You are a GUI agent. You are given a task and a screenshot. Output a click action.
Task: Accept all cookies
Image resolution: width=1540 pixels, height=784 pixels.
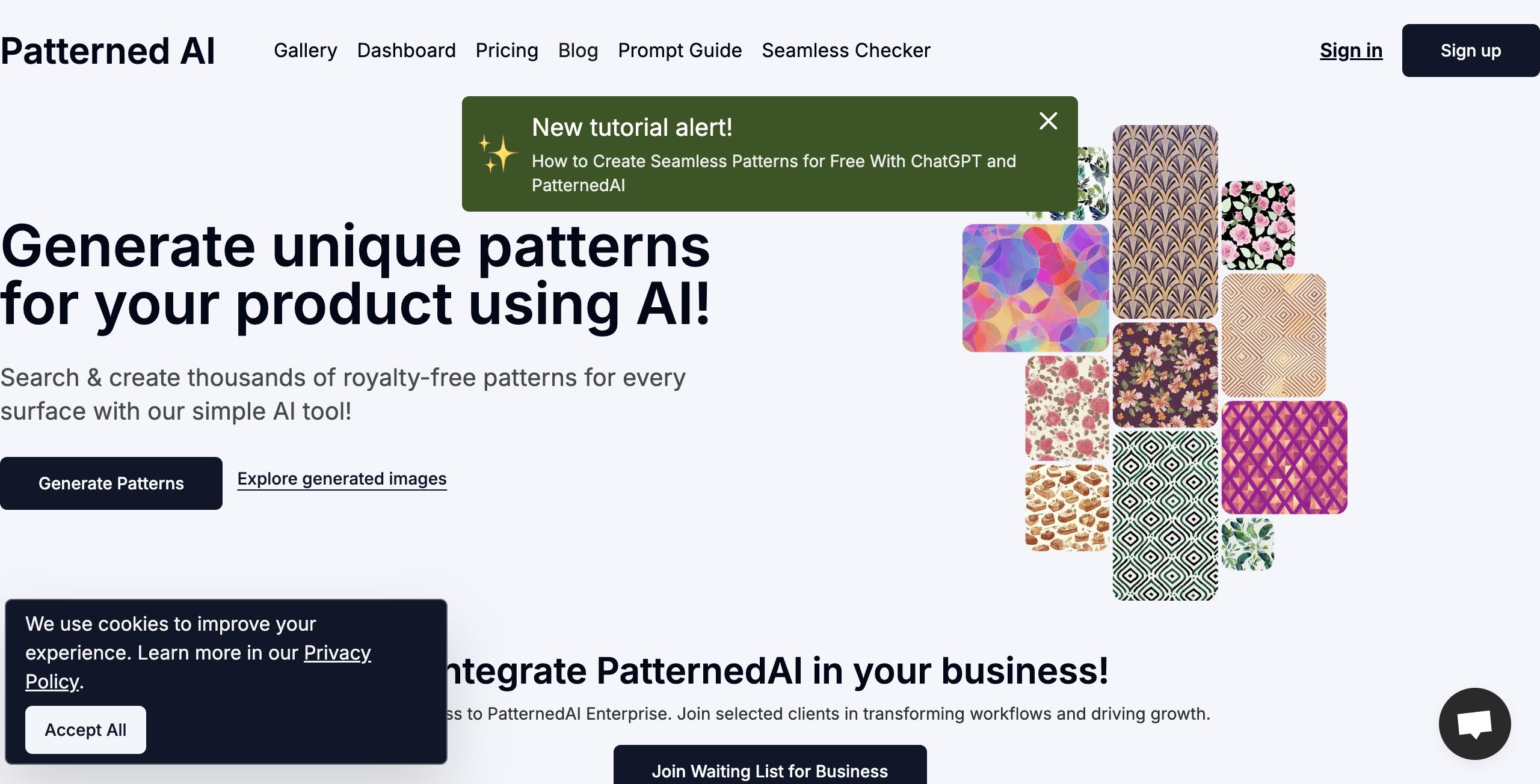pos(85,729)
